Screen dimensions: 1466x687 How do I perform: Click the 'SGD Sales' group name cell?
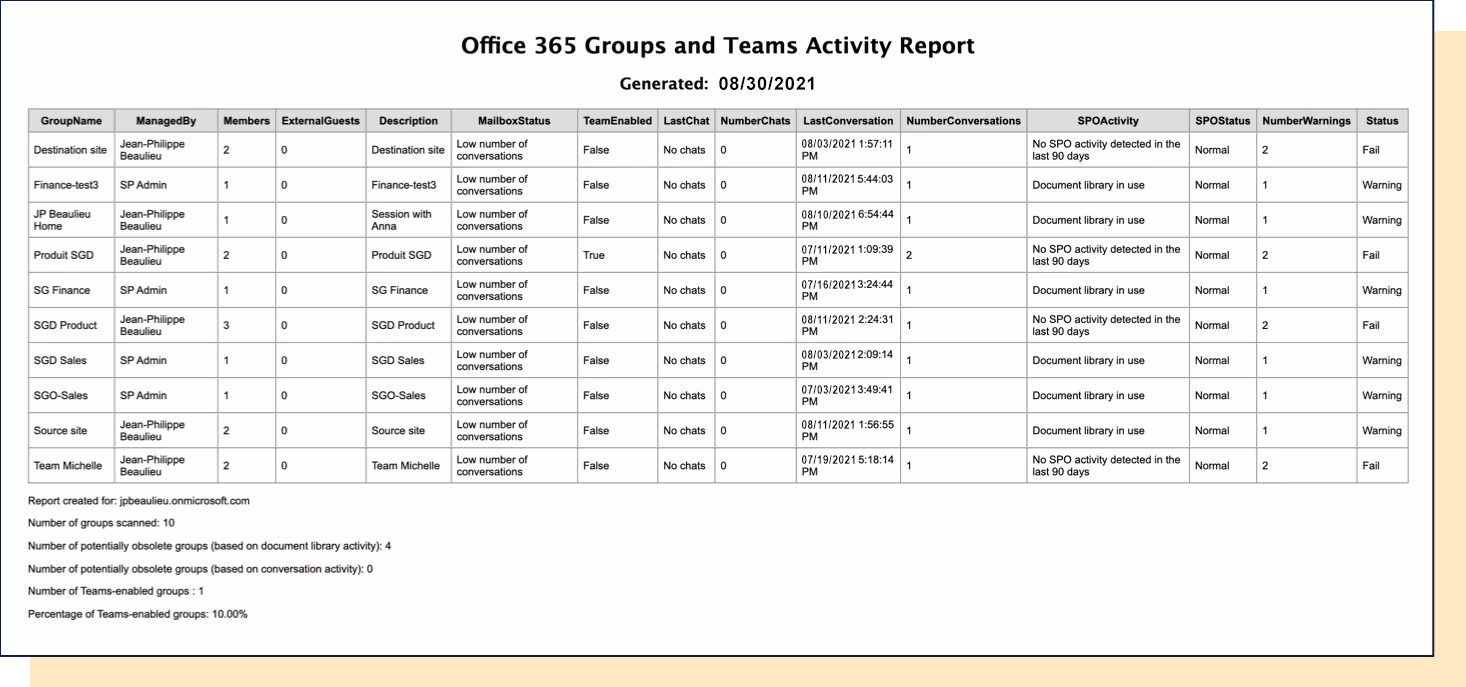(x=71, y=360)
